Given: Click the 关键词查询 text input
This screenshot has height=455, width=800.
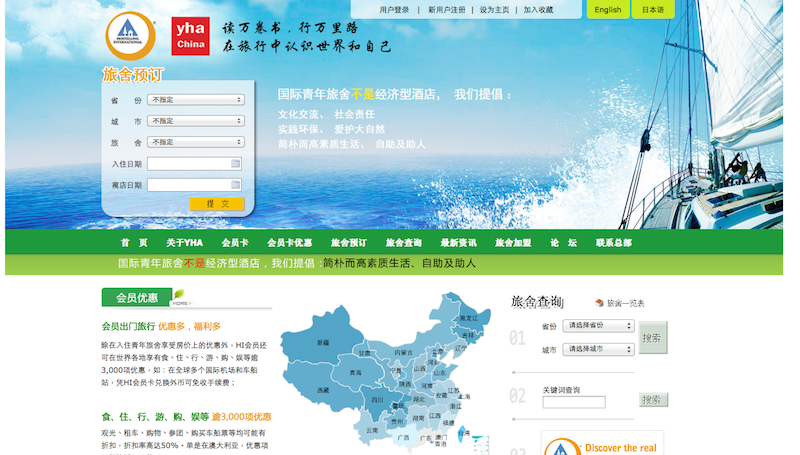Looking at the screenshot, I should pyautogui.click(x=574, y=402).
